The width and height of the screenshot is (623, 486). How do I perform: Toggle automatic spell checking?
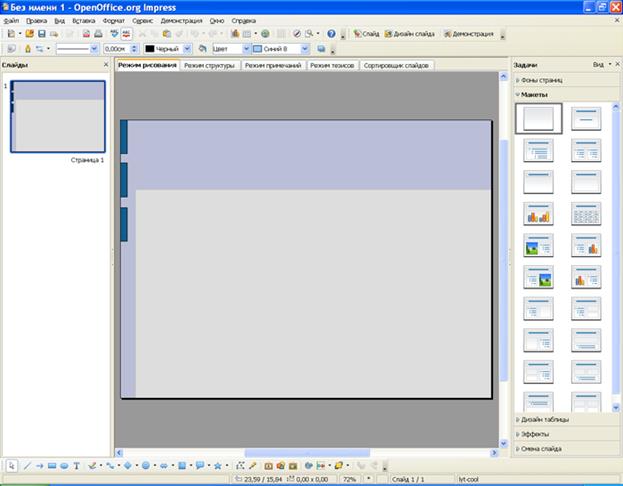point(126,34)
